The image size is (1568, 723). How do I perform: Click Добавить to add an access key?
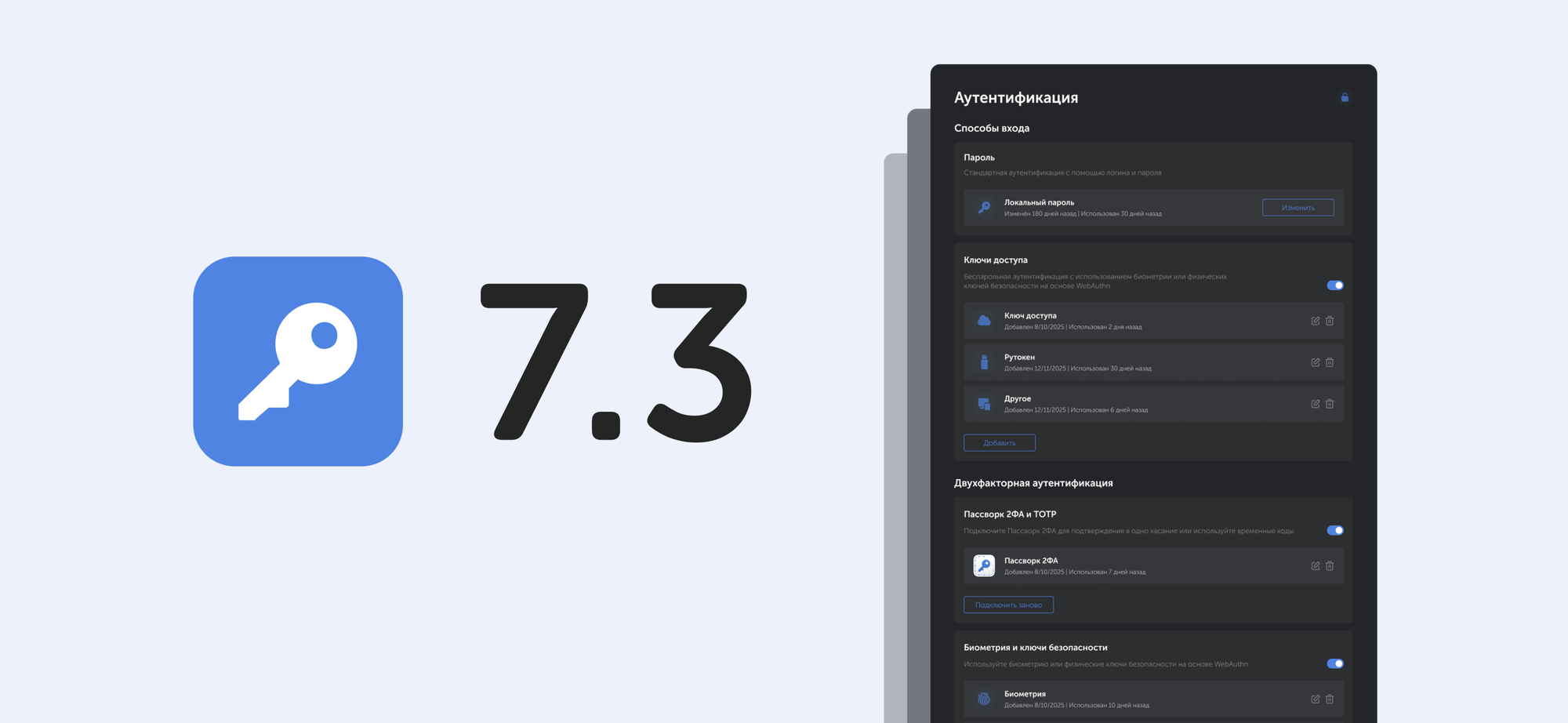click(x=999, y=443)
